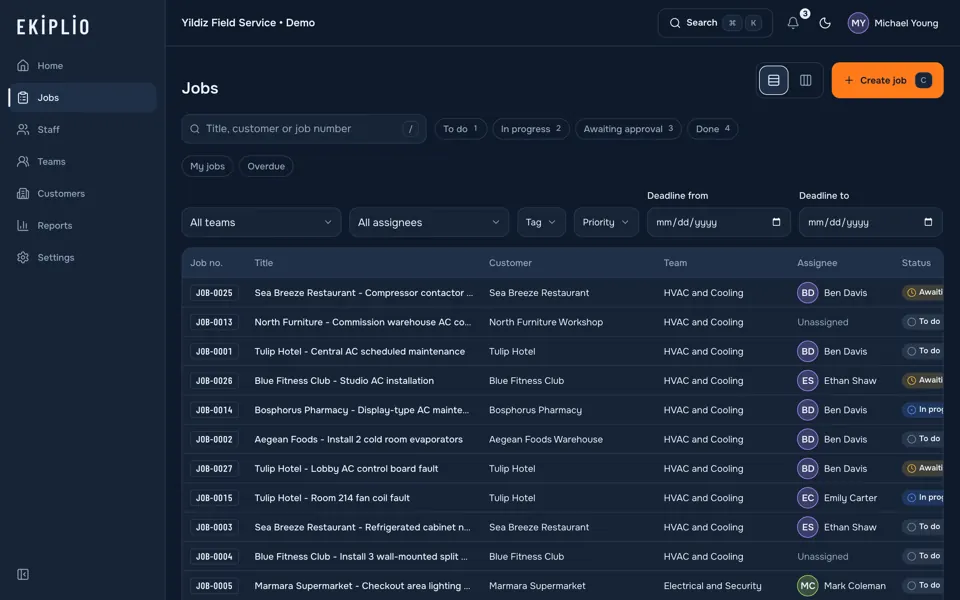Viewport: 960px width, 600px height.
Task: Toggle dark mode moon icon
Action: coord(825,23)
